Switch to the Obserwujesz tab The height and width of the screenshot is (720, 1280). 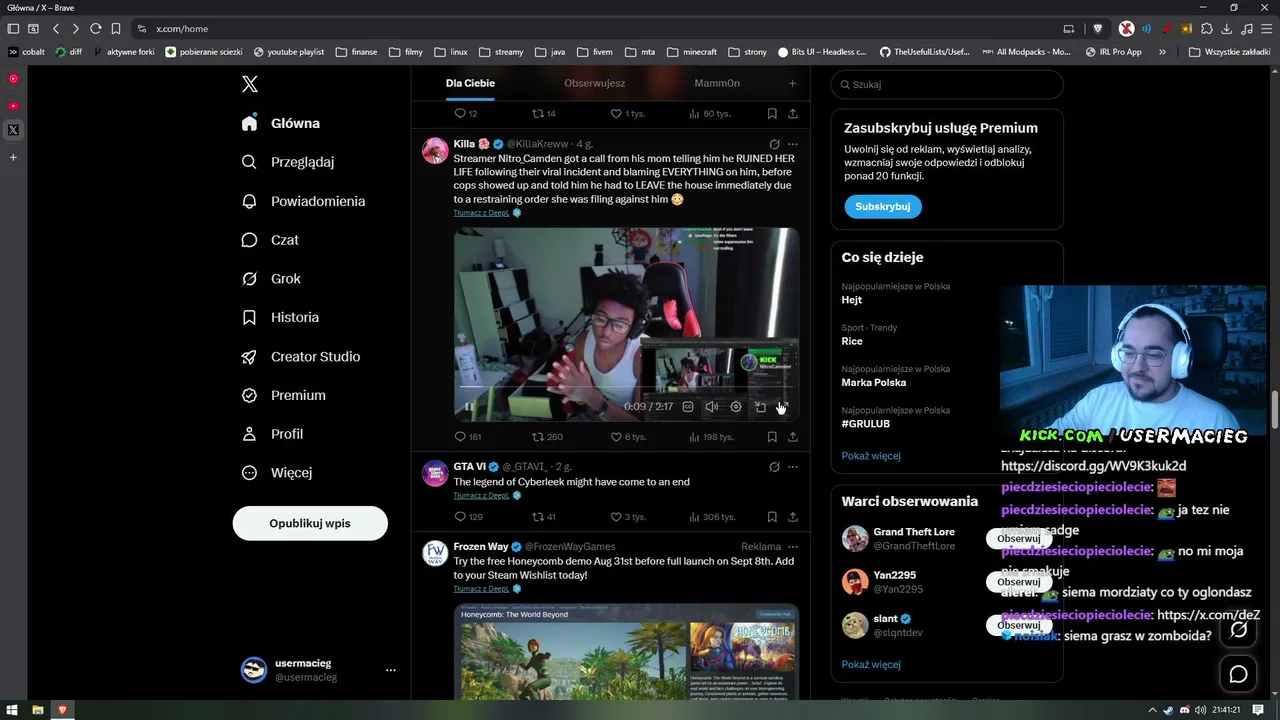click(x=594, y=83)
